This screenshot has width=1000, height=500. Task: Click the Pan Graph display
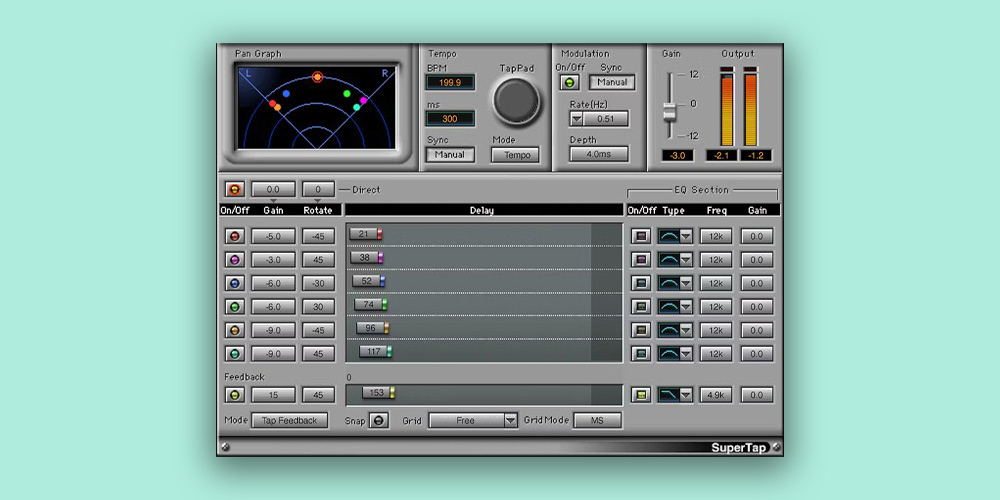coord(317,108)
